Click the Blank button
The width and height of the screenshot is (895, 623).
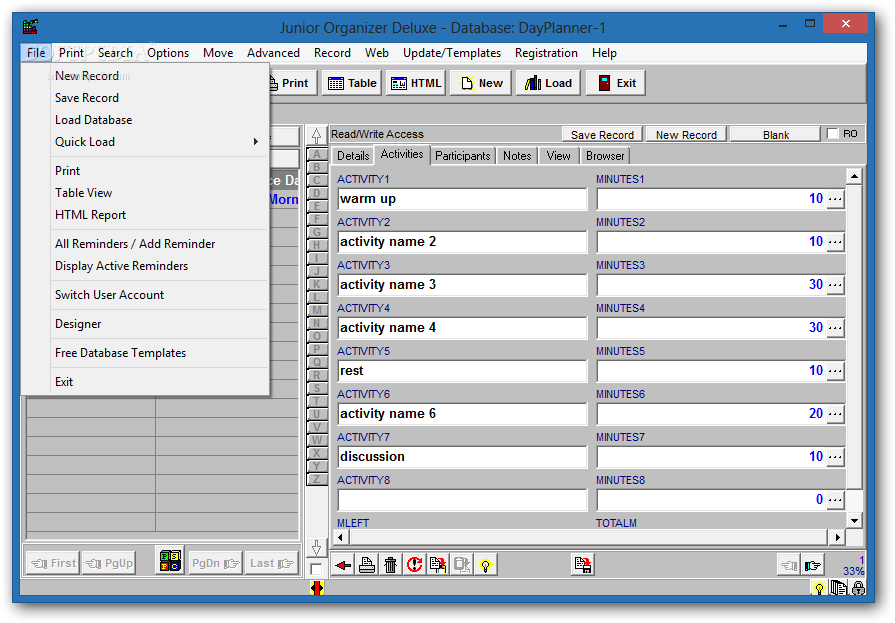(776, 135)
